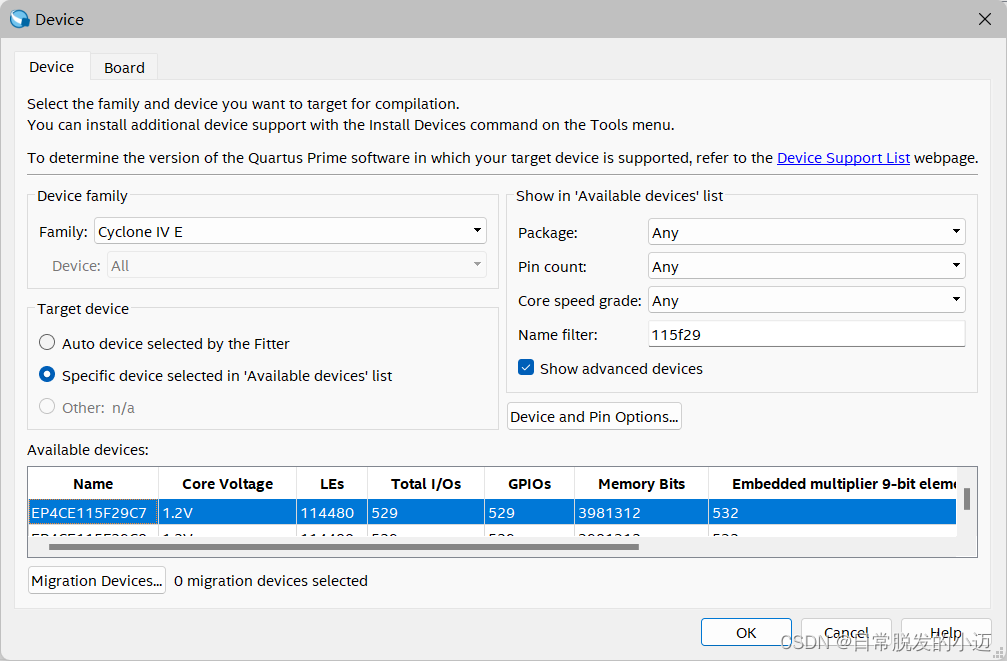Click the Embedded multiplier 9-bit elements column header

click(x=833, y=484)
